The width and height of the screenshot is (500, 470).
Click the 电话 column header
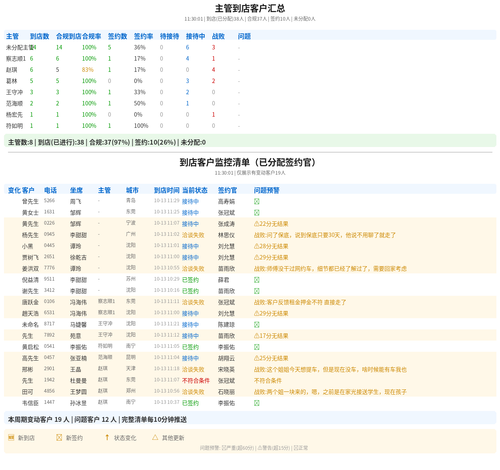[x=51, y=190]
